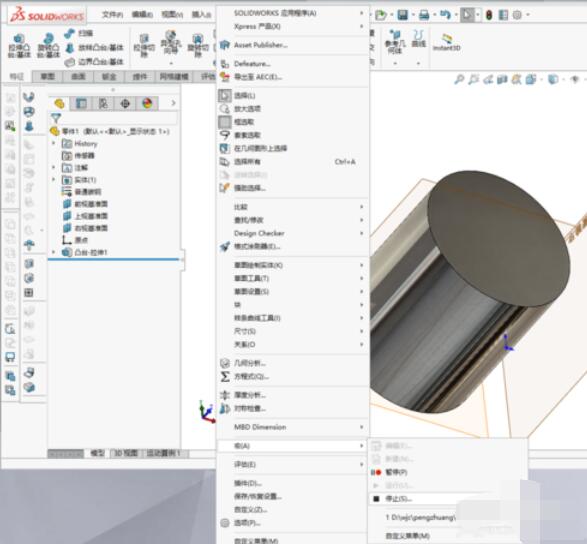Click the filter funnel icon in feature tree
The height and width of the screenshot is (544, 587).
click(x=56, y=118)
